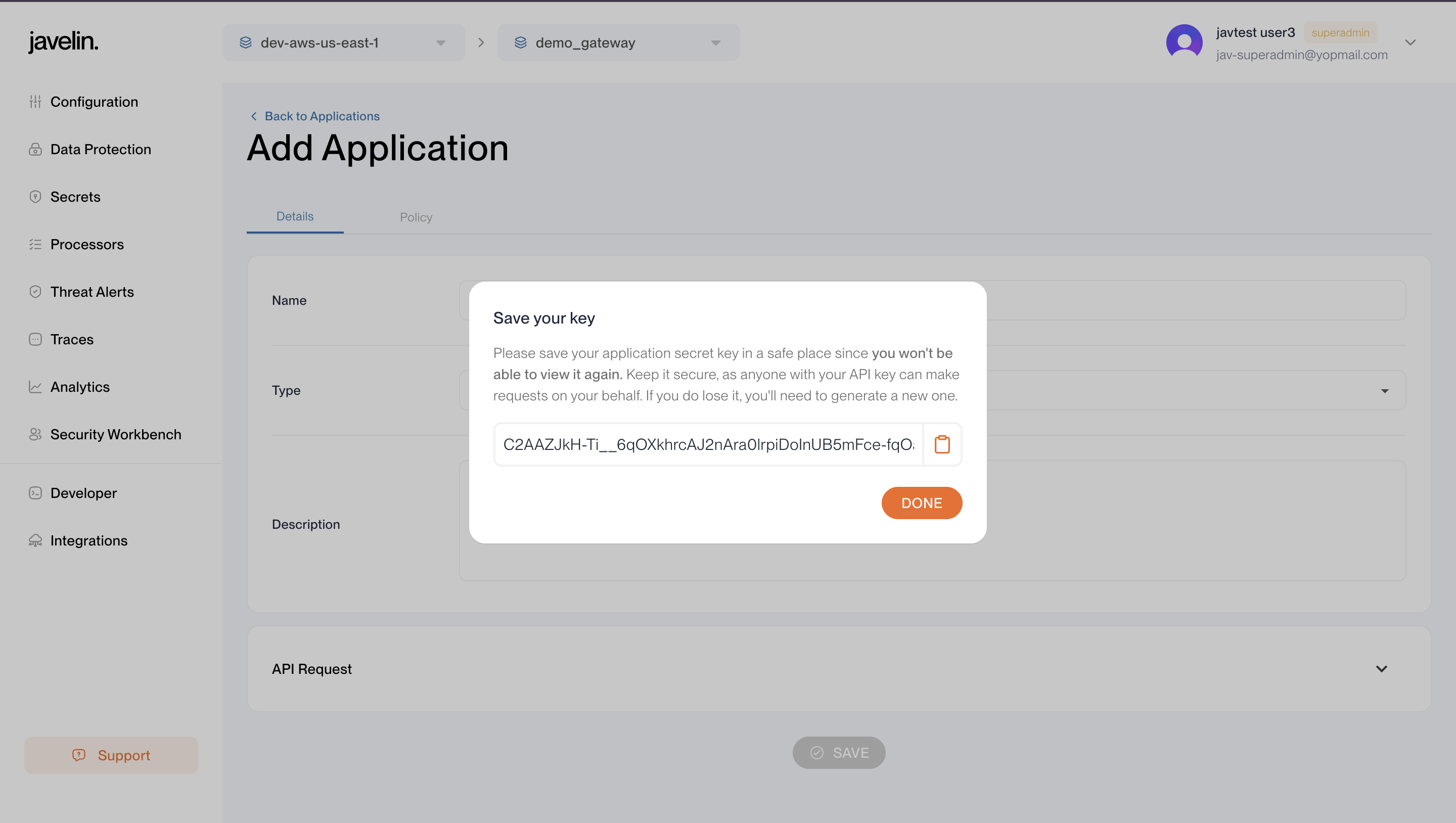Open the Integrations page
This screenshot has width=1456, height=823.
click(89, 540)
